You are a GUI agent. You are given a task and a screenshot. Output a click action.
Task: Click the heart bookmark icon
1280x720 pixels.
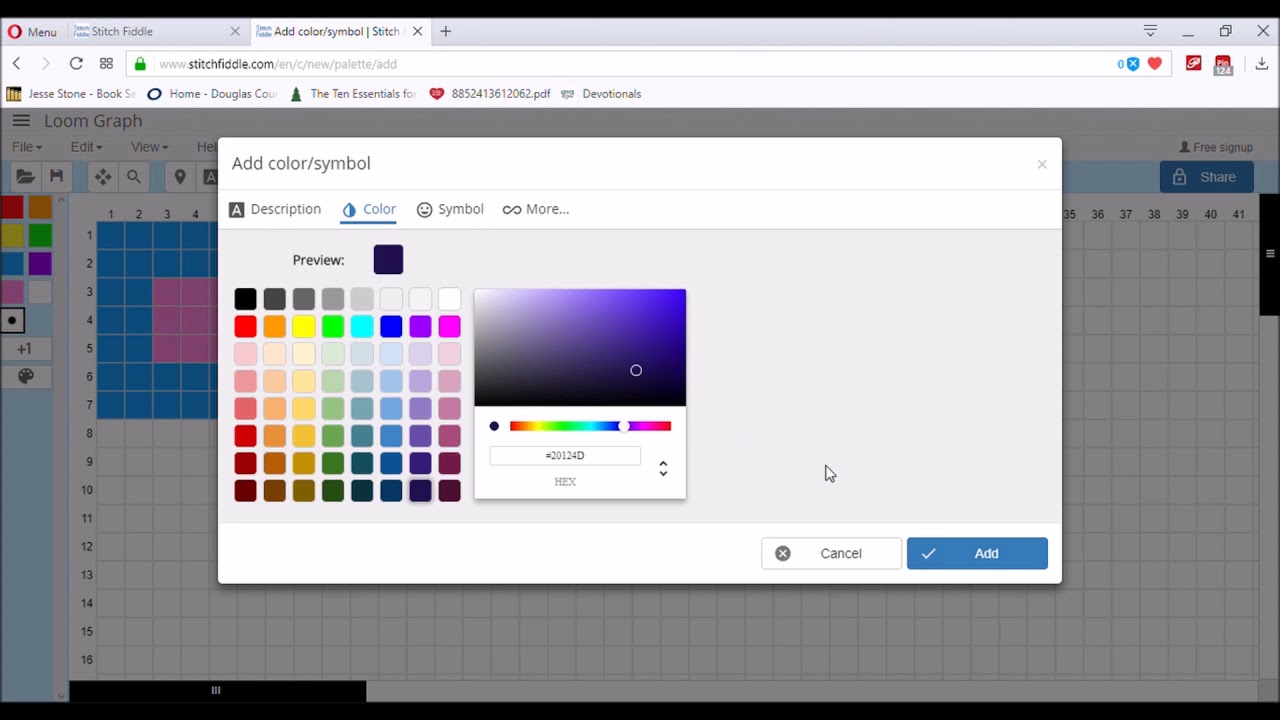point(1155,64)
